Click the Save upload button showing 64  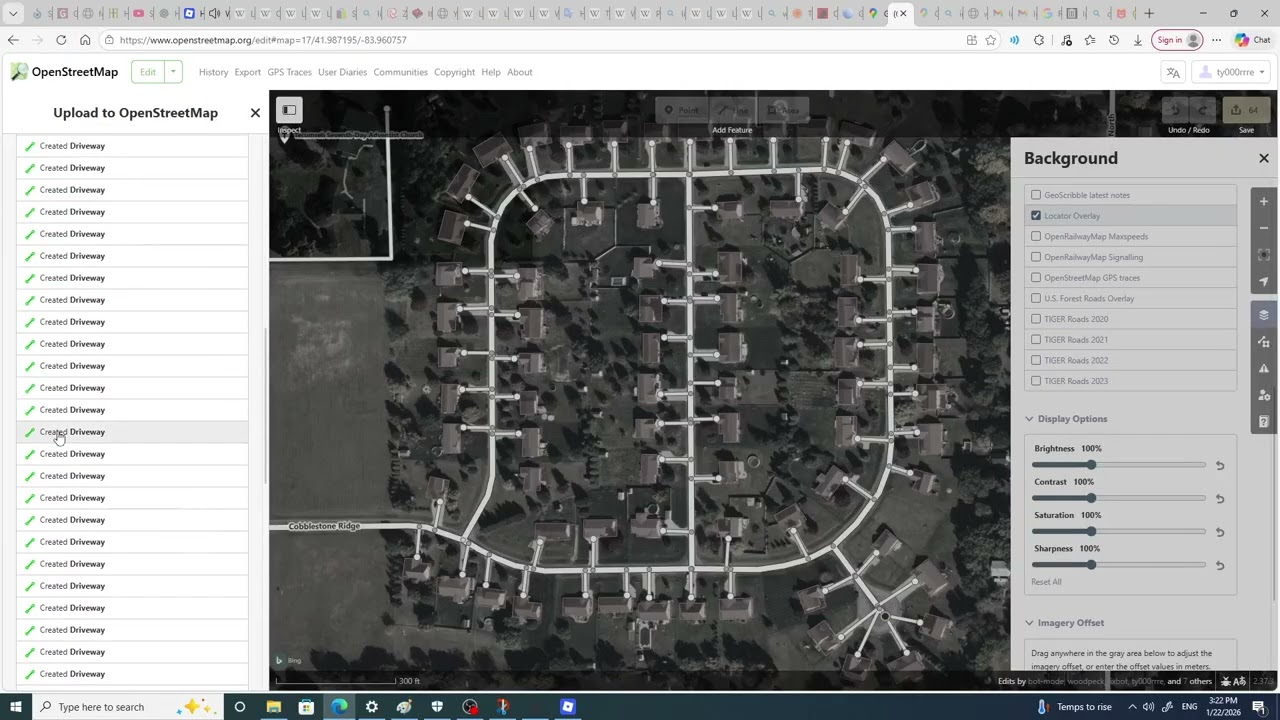point(1246,110)
